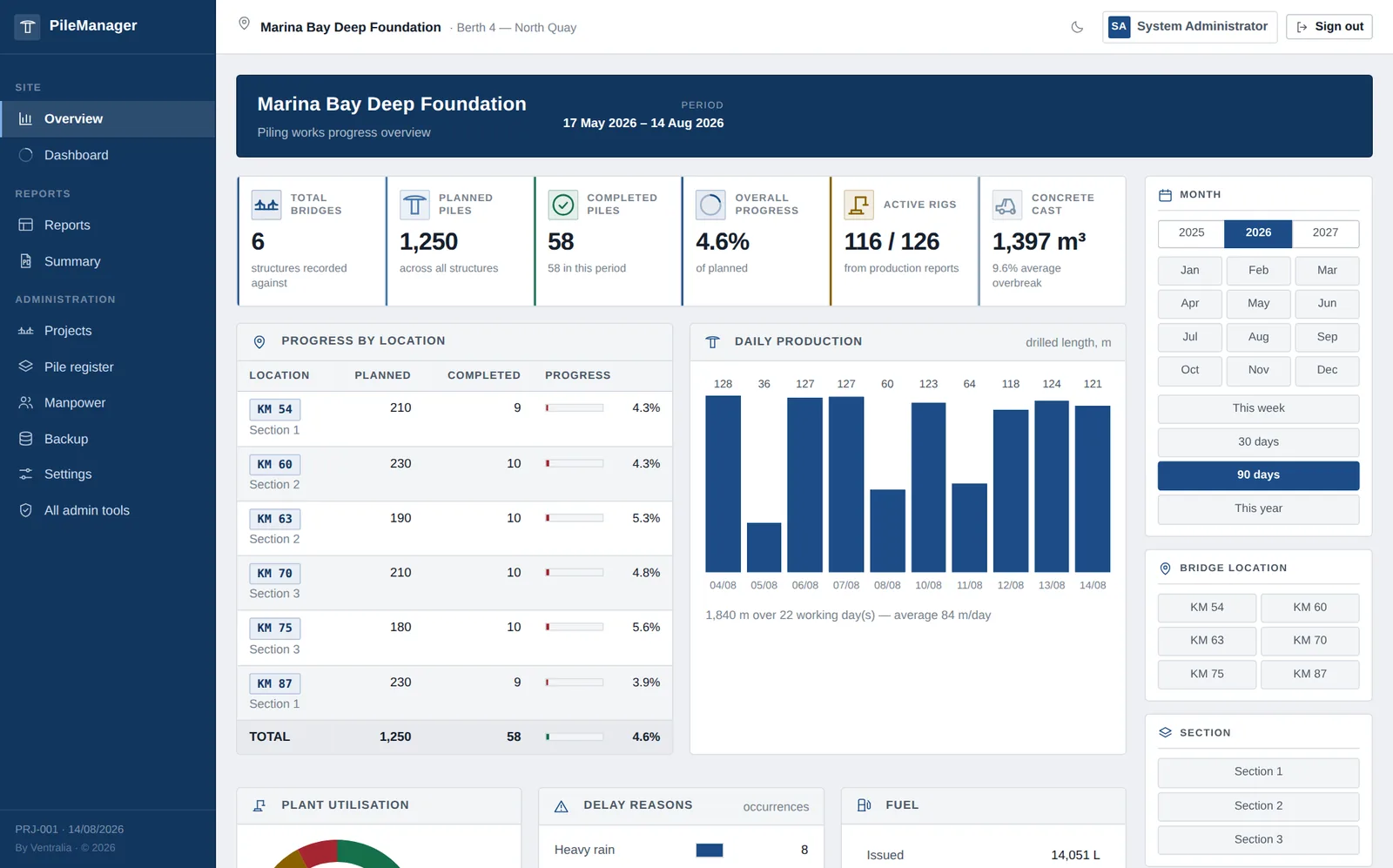Filter by month May
Image resolution: width=1393 pixels, height=868 pixels.
1258,304
